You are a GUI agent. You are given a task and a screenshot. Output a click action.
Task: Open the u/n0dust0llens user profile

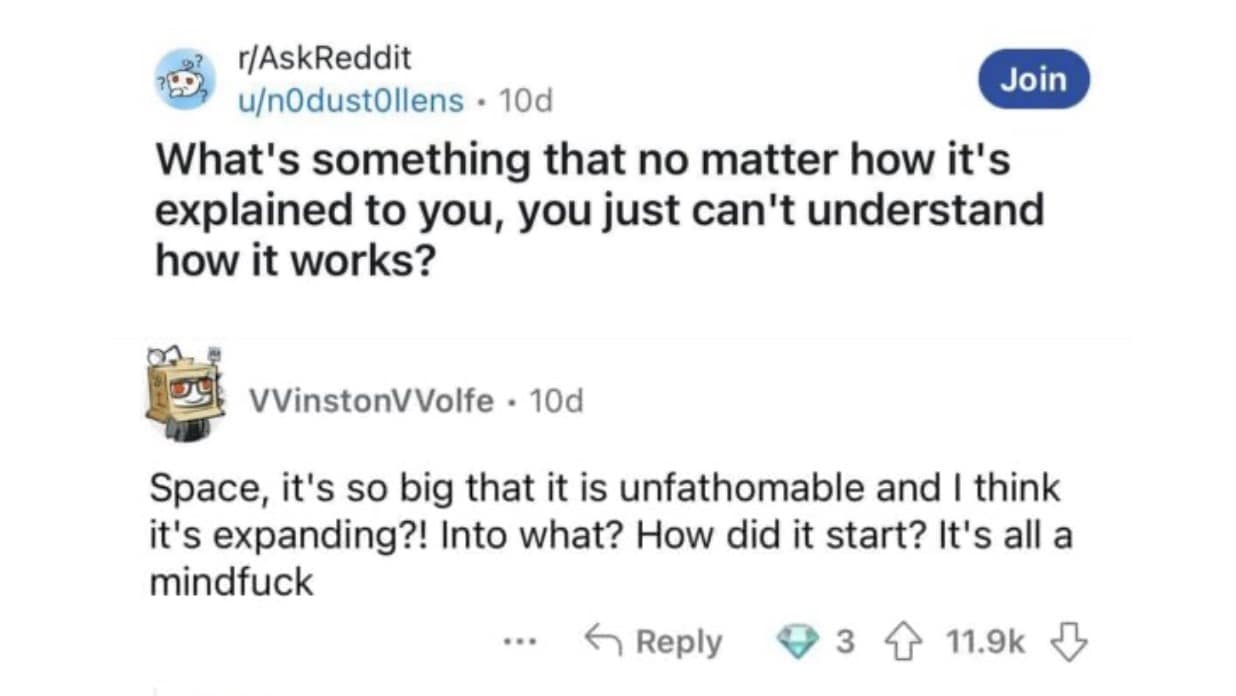350,100
